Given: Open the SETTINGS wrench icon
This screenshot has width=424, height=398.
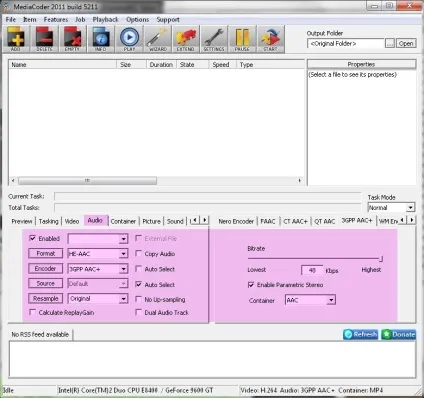Looking at the screenshot, I should [x=214, y=39].
